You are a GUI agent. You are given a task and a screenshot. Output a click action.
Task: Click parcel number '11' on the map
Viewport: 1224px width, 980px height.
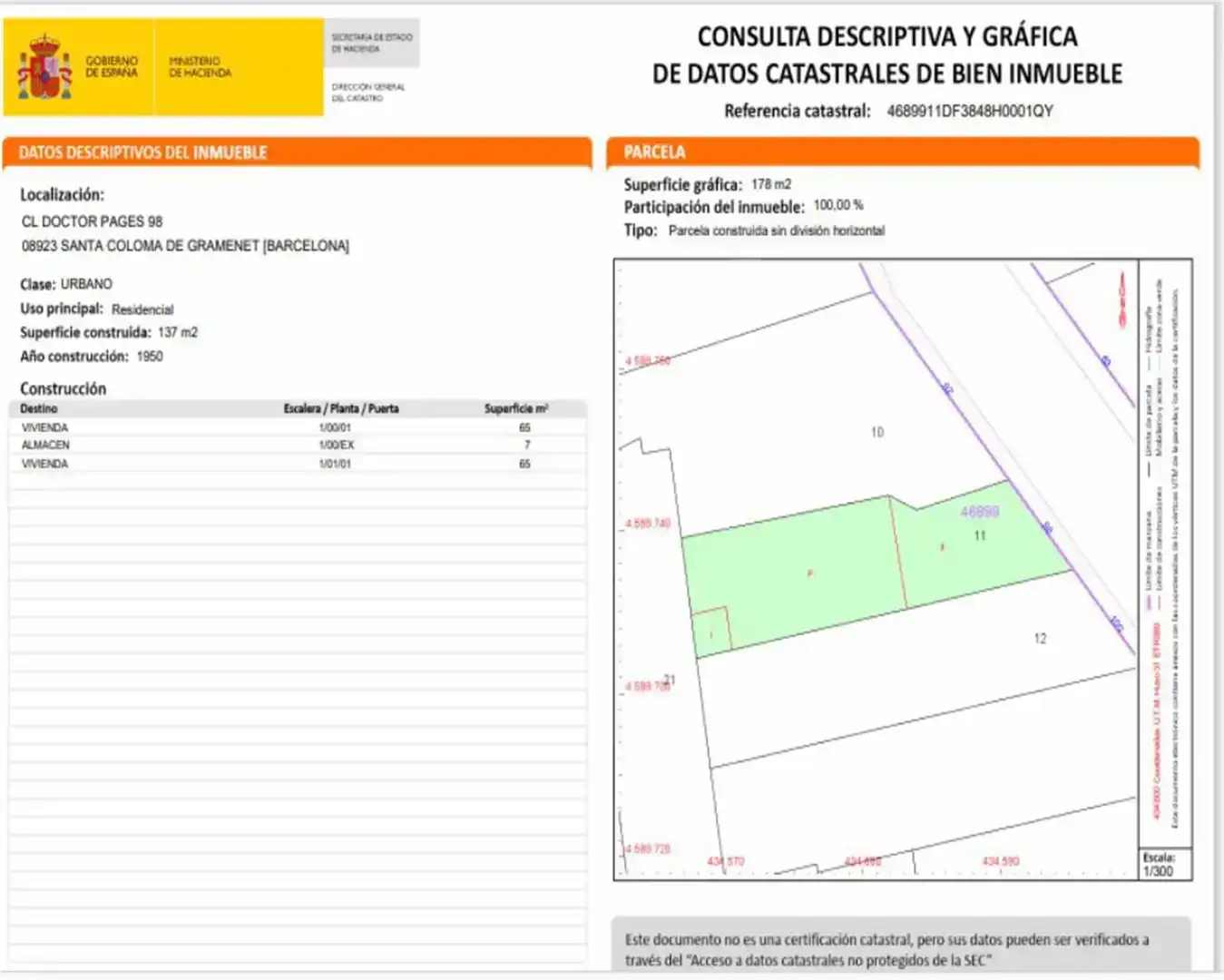tap(980, 535)
